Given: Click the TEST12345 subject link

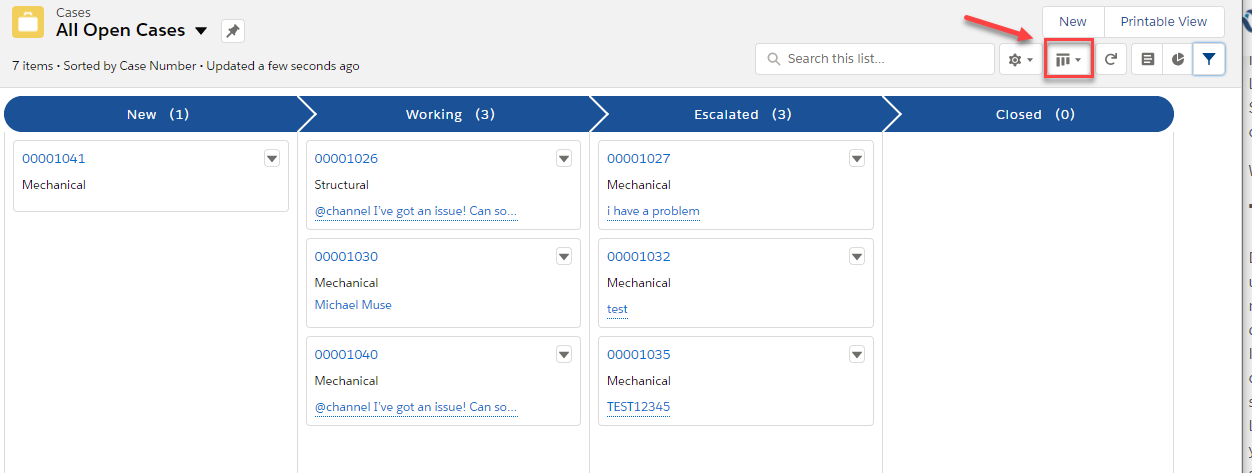Looking at the screenshot, I should coord(638,407).
